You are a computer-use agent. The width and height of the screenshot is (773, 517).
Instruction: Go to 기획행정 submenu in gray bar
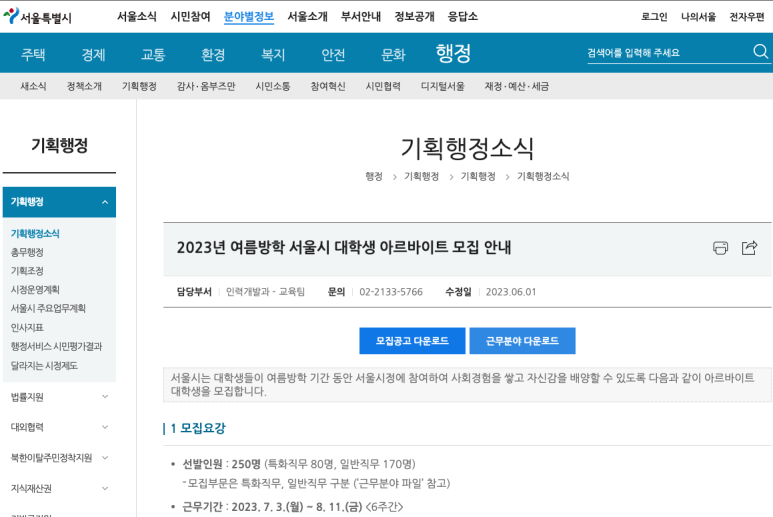point(140,86)
